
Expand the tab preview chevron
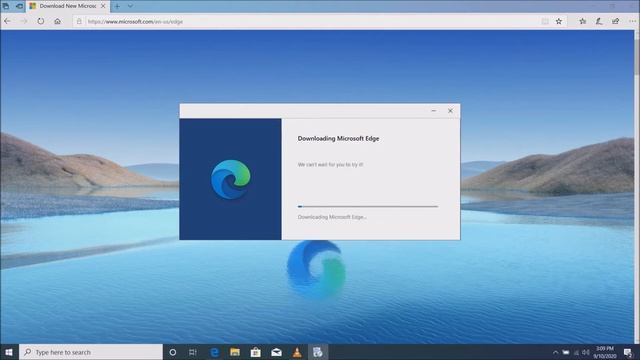point(130,6)
